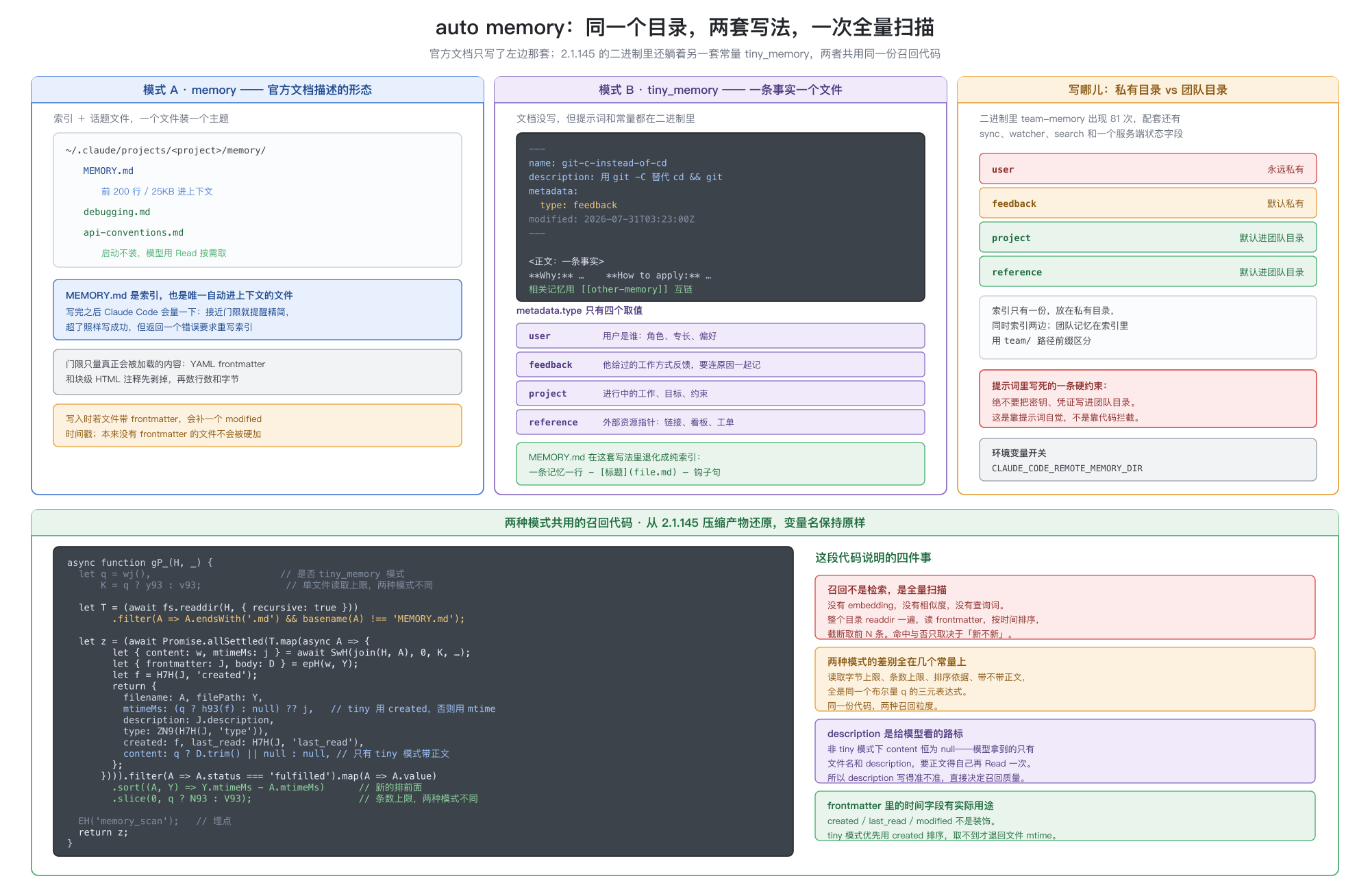Click the green card "MEMORY.md 在这套写法里退化成纯索引"
Image resolution: width=1370 pixels, height=896 pixels.
pyautogui.click(x=721, y=464)
